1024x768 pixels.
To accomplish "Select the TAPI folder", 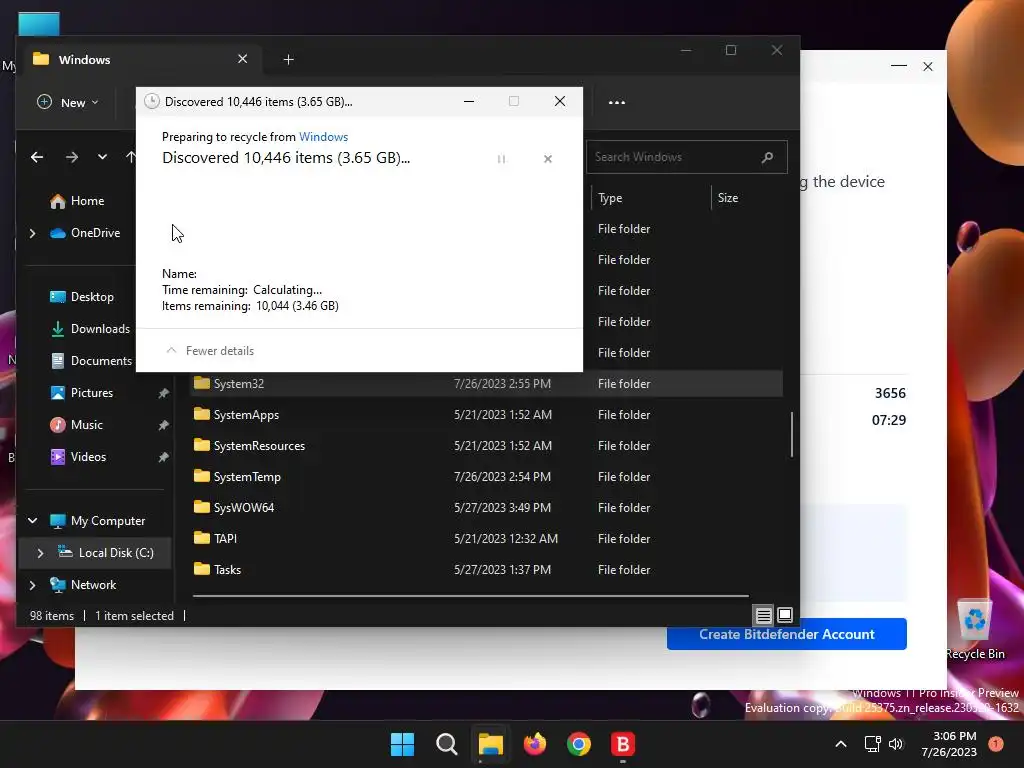I will (x=225, y=539).
